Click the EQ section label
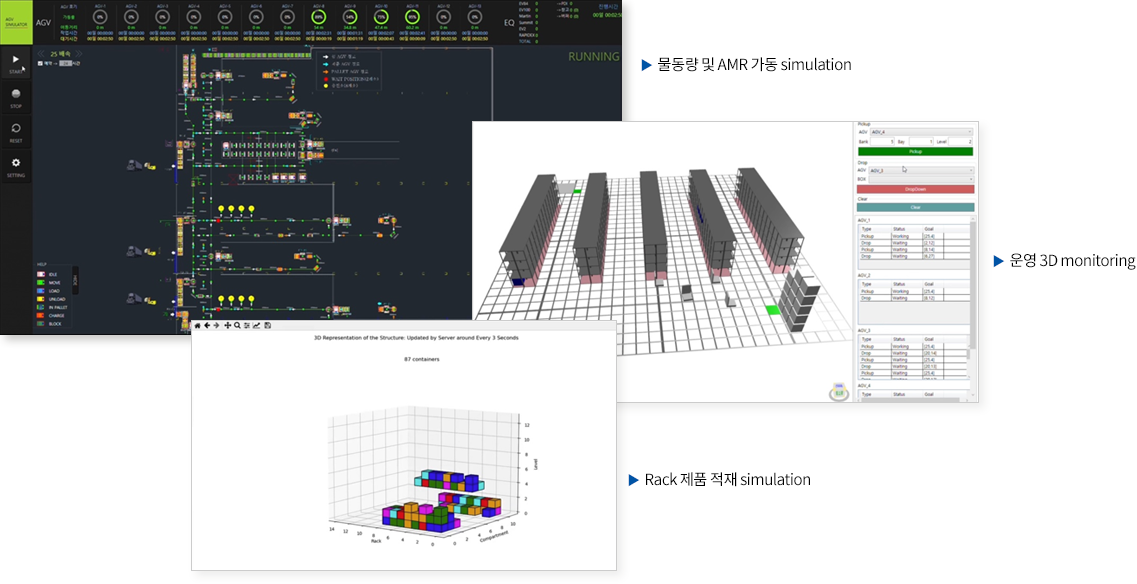1137x584 pixels. (509, 22)
